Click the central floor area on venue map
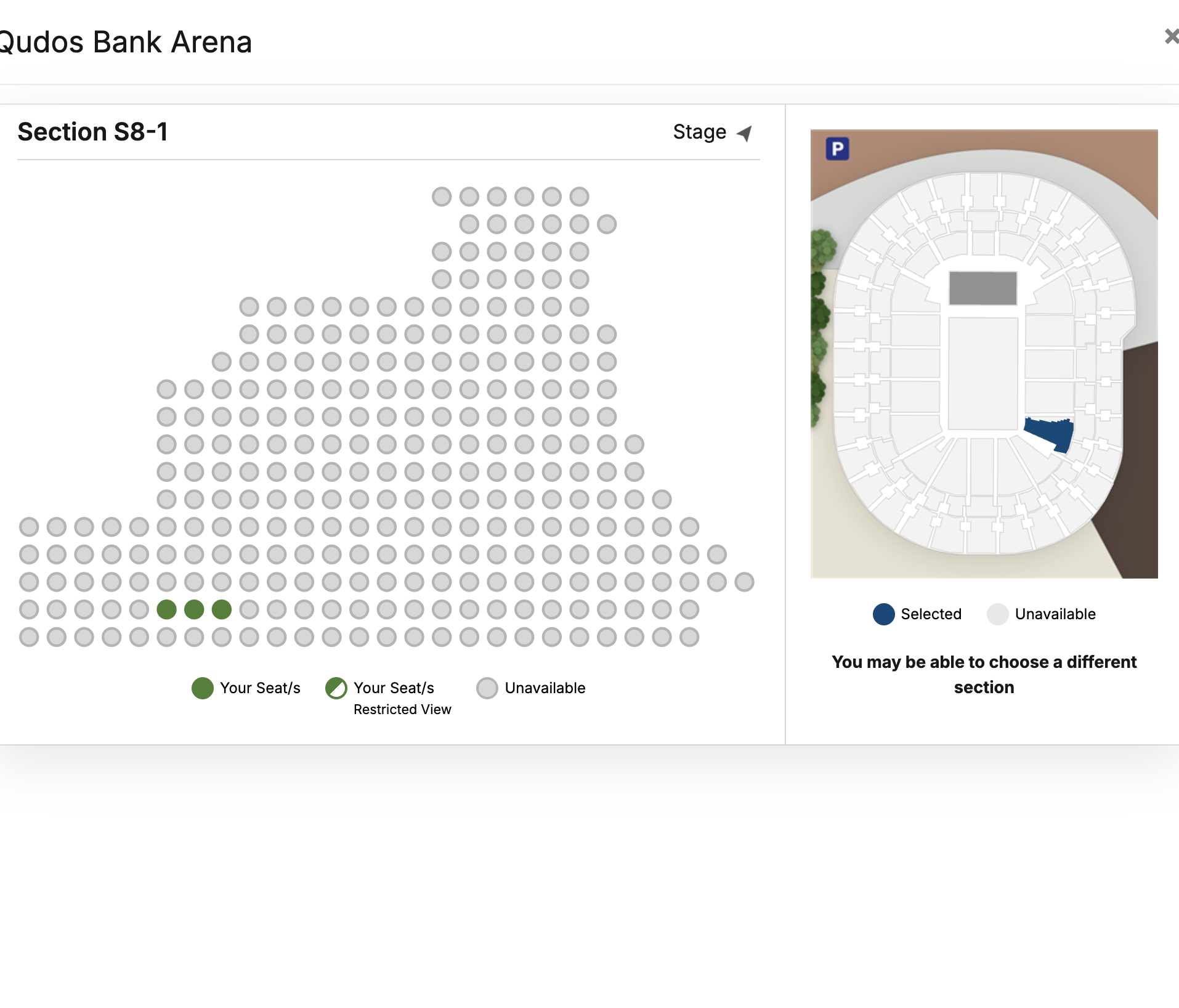1179x1008 pixels. click(983, 373)
